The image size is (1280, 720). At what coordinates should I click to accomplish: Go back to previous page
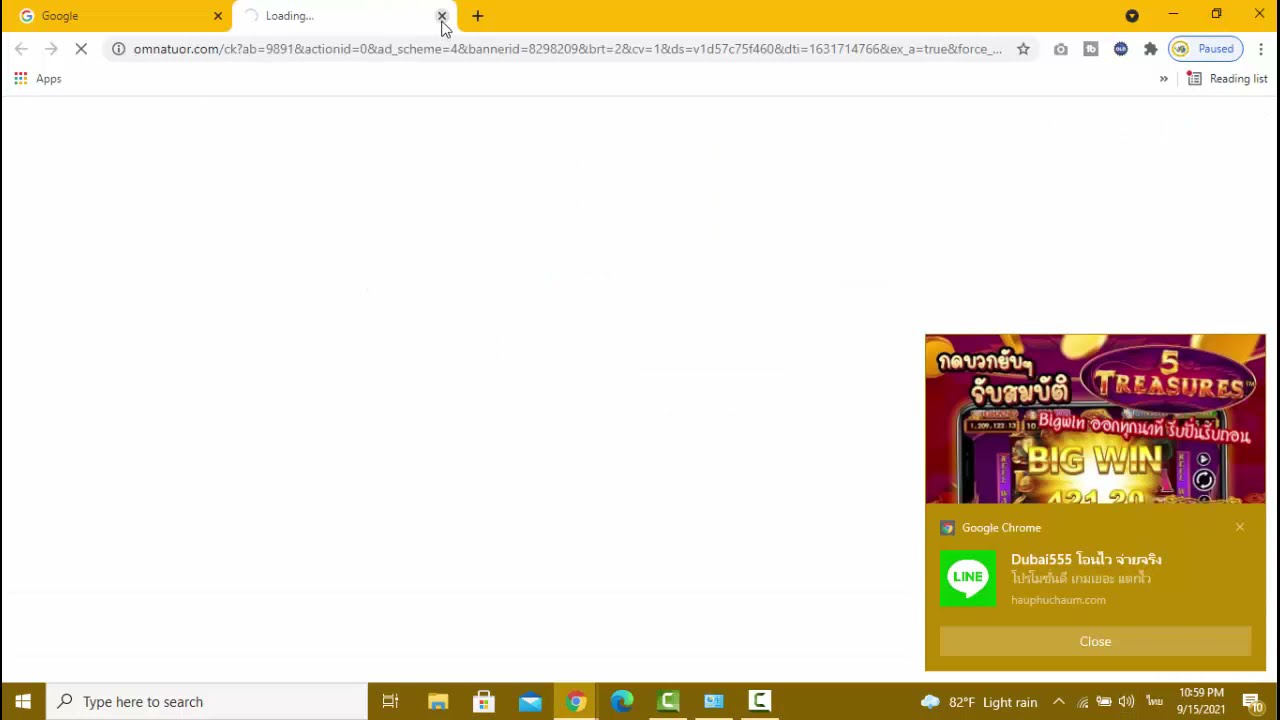point(21,49)
